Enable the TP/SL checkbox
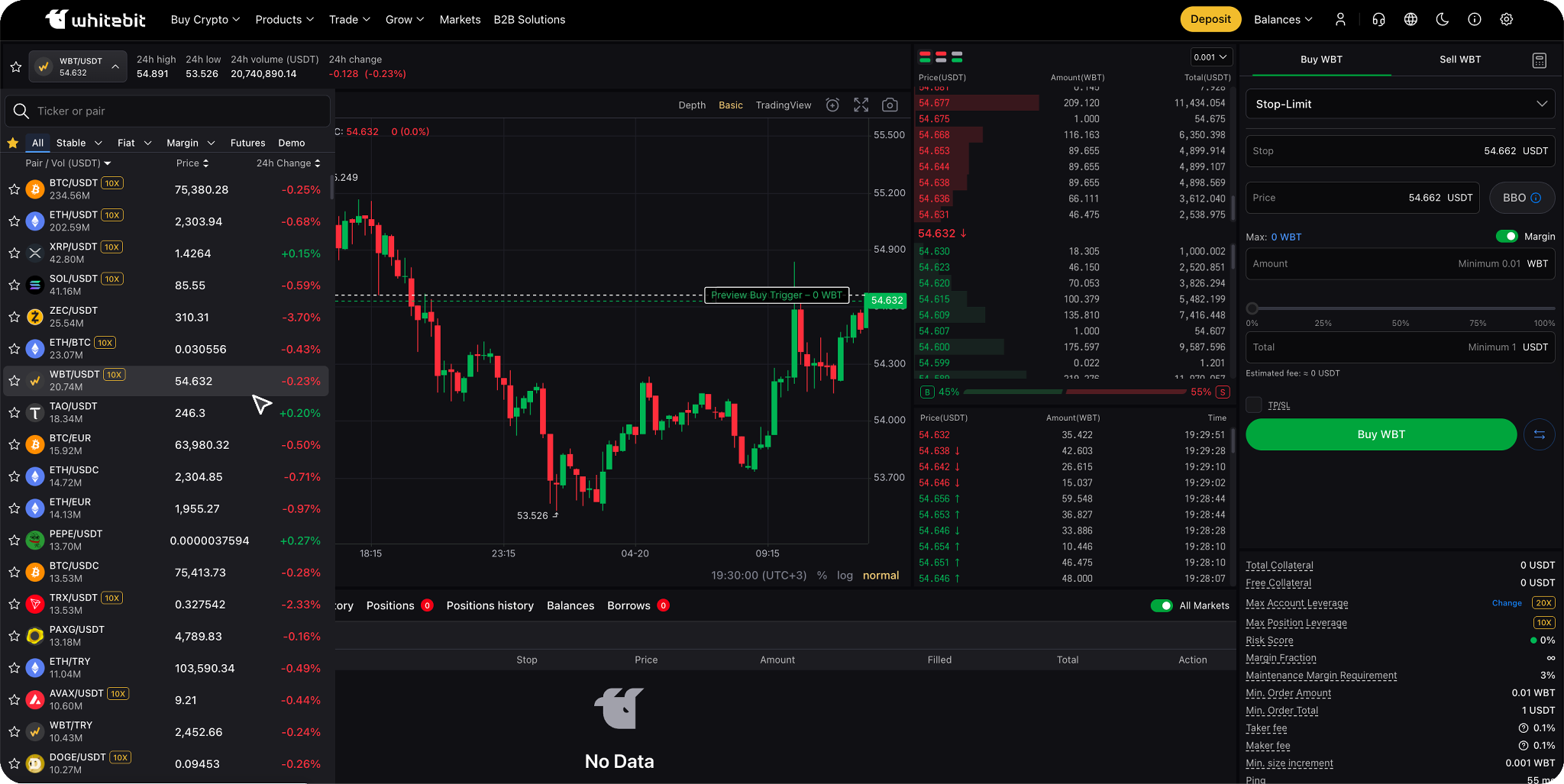Screen dimensions: 1564x784 (1254, 405)
